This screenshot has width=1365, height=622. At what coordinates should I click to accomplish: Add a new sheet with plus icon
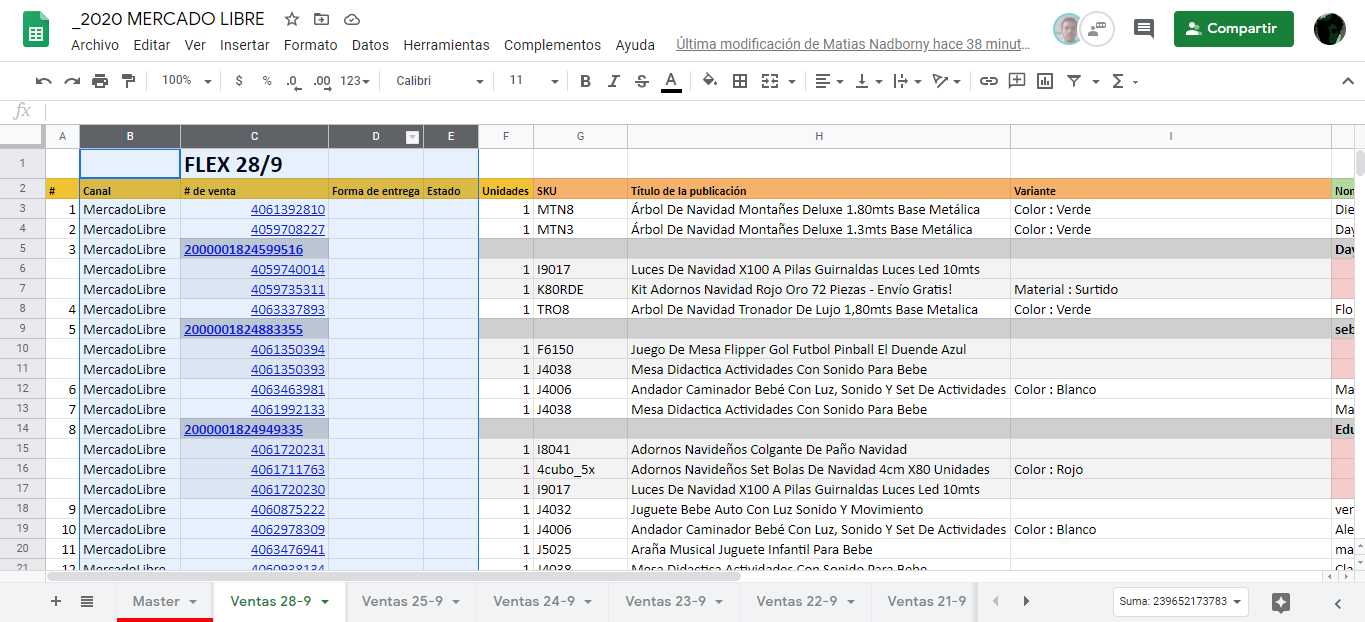56,601
